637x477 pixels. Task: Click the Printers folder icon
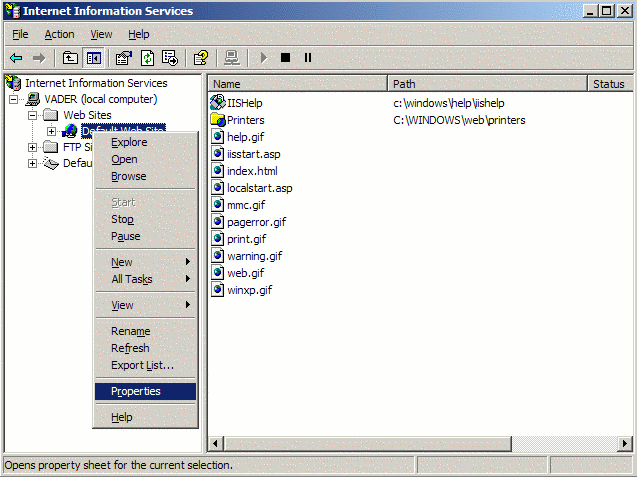tap(218, 120)
